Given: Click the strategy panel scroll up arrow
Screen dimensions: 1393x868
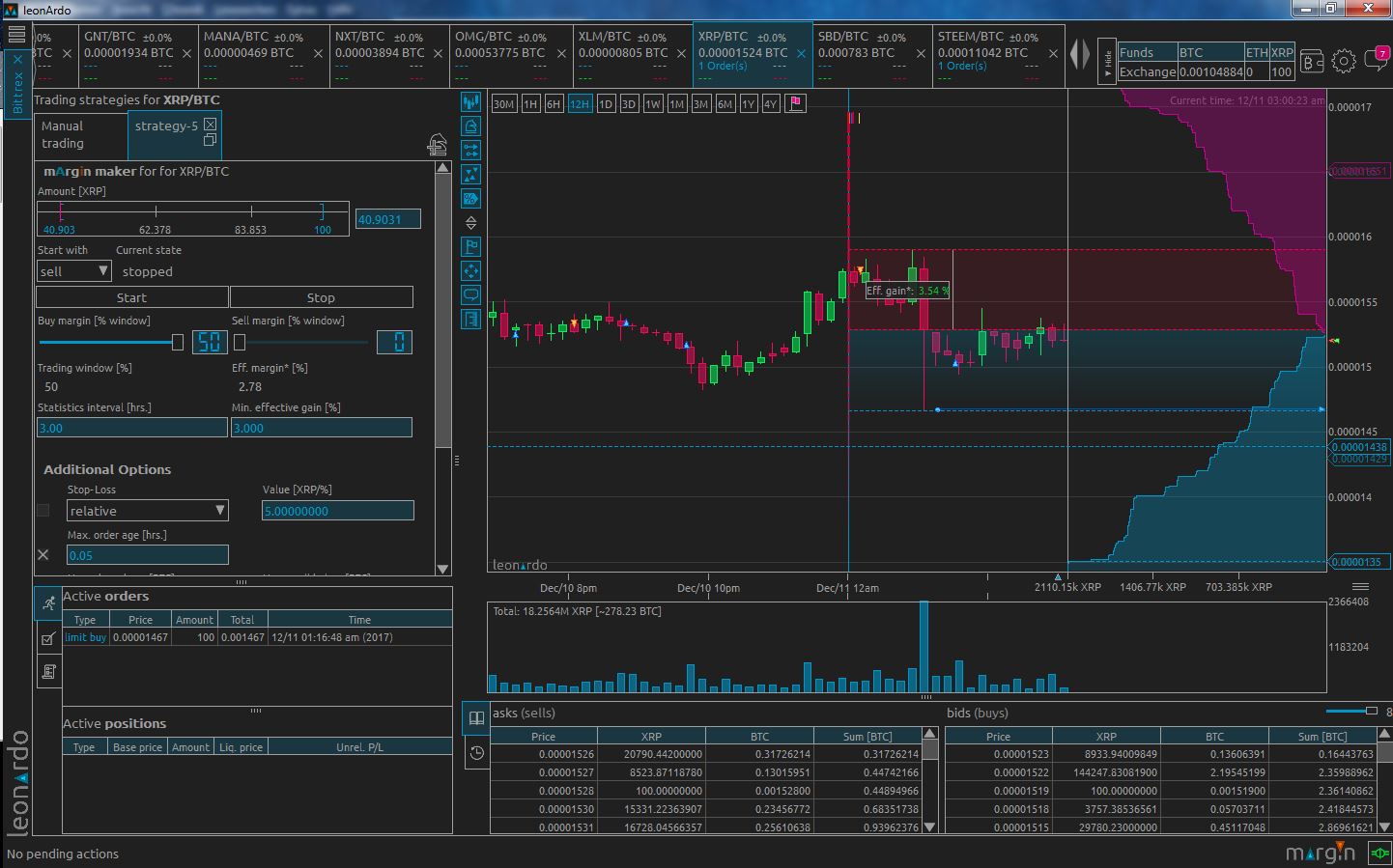Looking at the screenshot, I should coord(442,168).
